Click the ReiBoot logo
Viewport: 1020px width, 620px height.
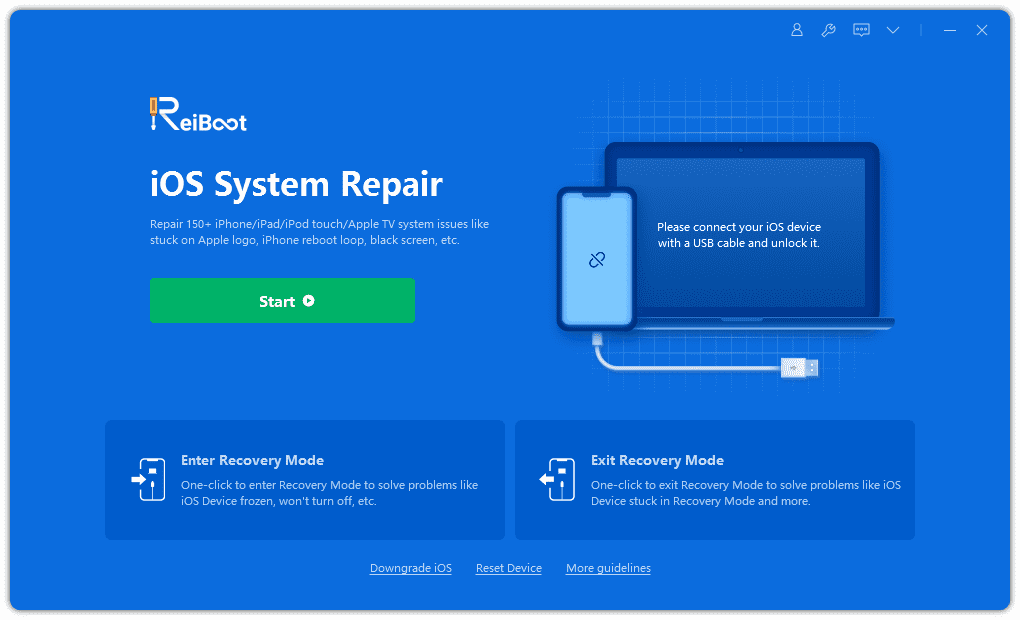tap(198, 115)
